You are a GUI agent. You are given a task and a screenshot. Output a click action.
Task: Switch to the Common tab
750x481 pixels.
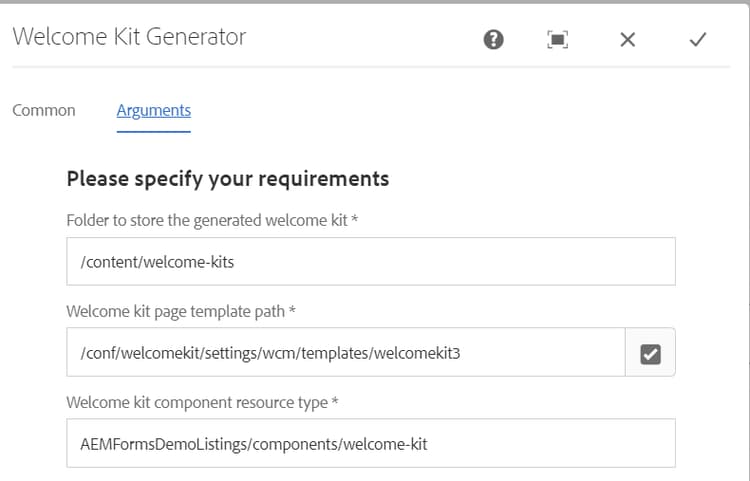pos(44,110)
